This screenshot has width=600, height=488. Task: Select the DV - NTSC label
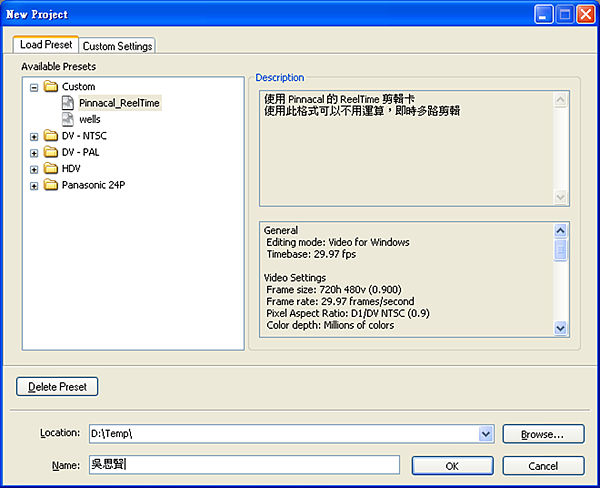(x=84, y=135)
